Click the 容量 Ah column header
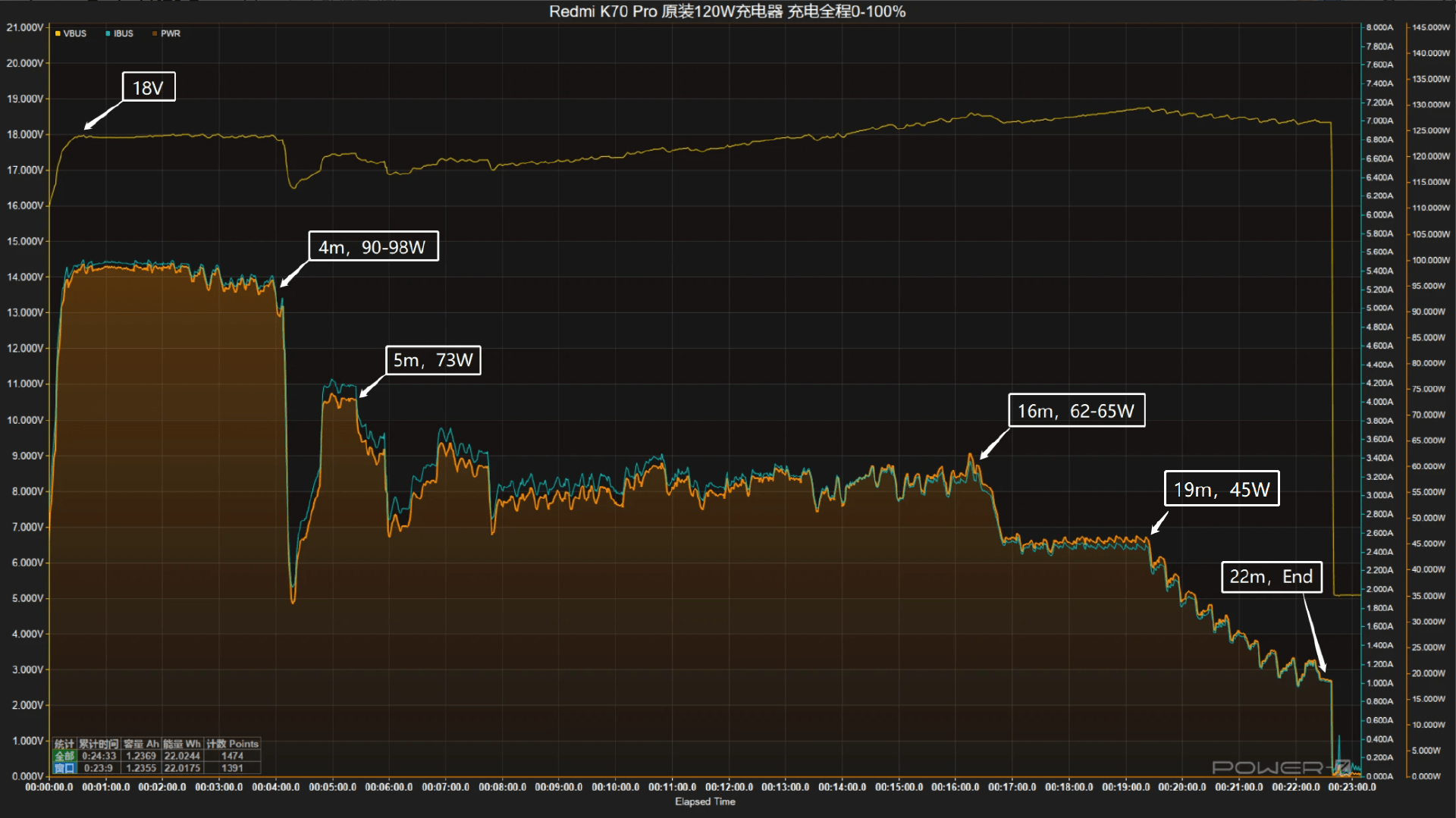This screenshot has height=818, width=1456. [141, 744]
